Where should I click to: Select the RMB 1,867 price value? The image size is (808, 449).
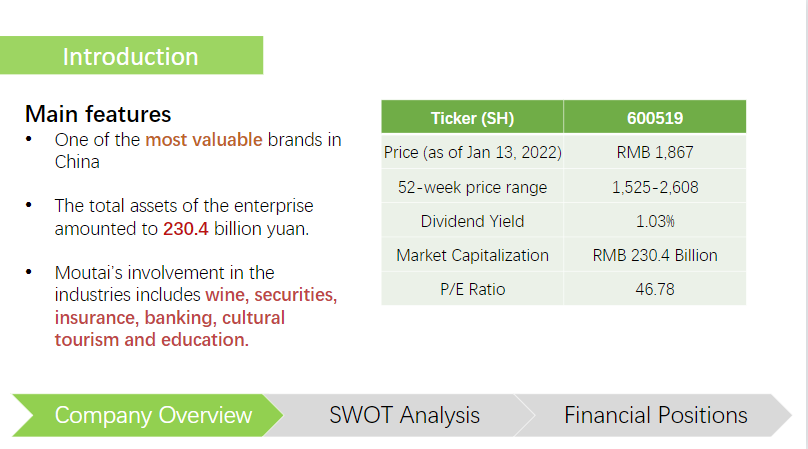click(x=654, y=152)
